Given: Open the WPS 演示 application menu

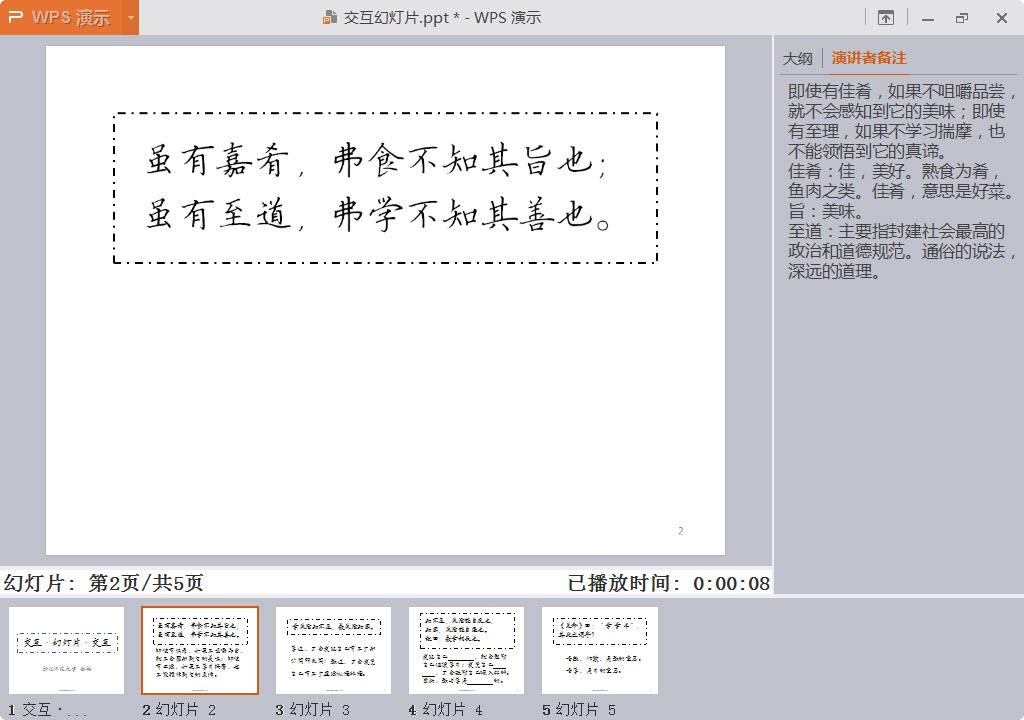Looking at the screenshot, I should point(61,17).
